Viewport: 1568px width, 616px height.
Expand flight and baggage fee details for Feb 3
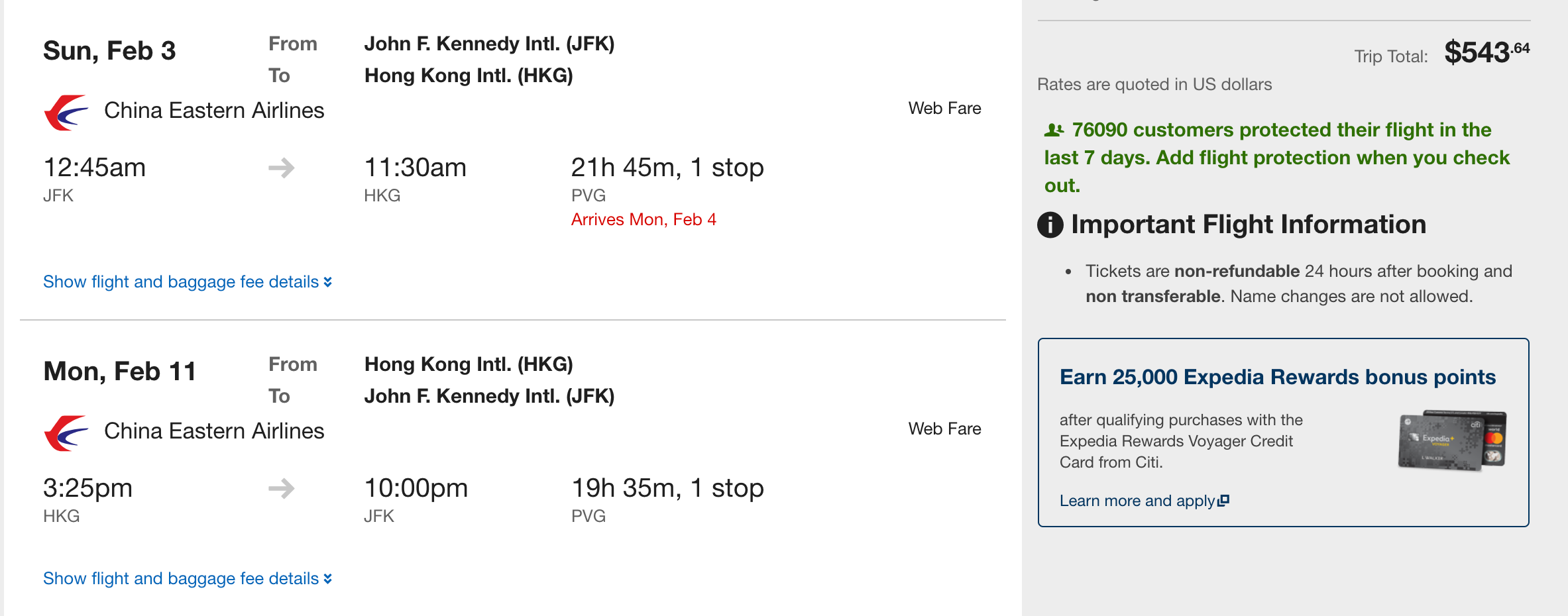188,282
